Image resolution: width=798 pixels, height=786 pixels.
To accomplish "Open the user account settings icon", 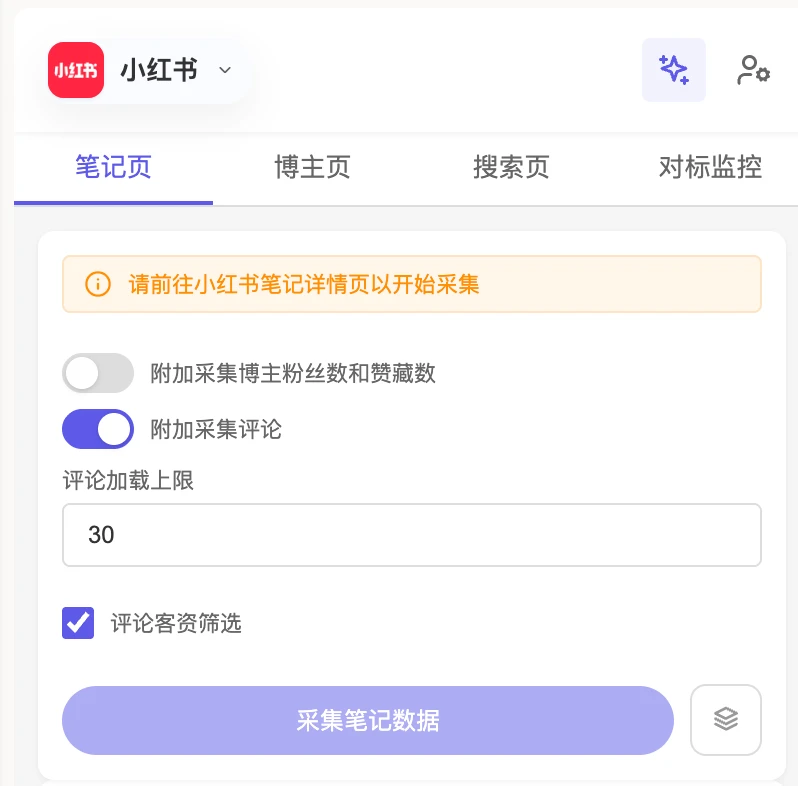I will pyautogui.click(x=753, y=70).
